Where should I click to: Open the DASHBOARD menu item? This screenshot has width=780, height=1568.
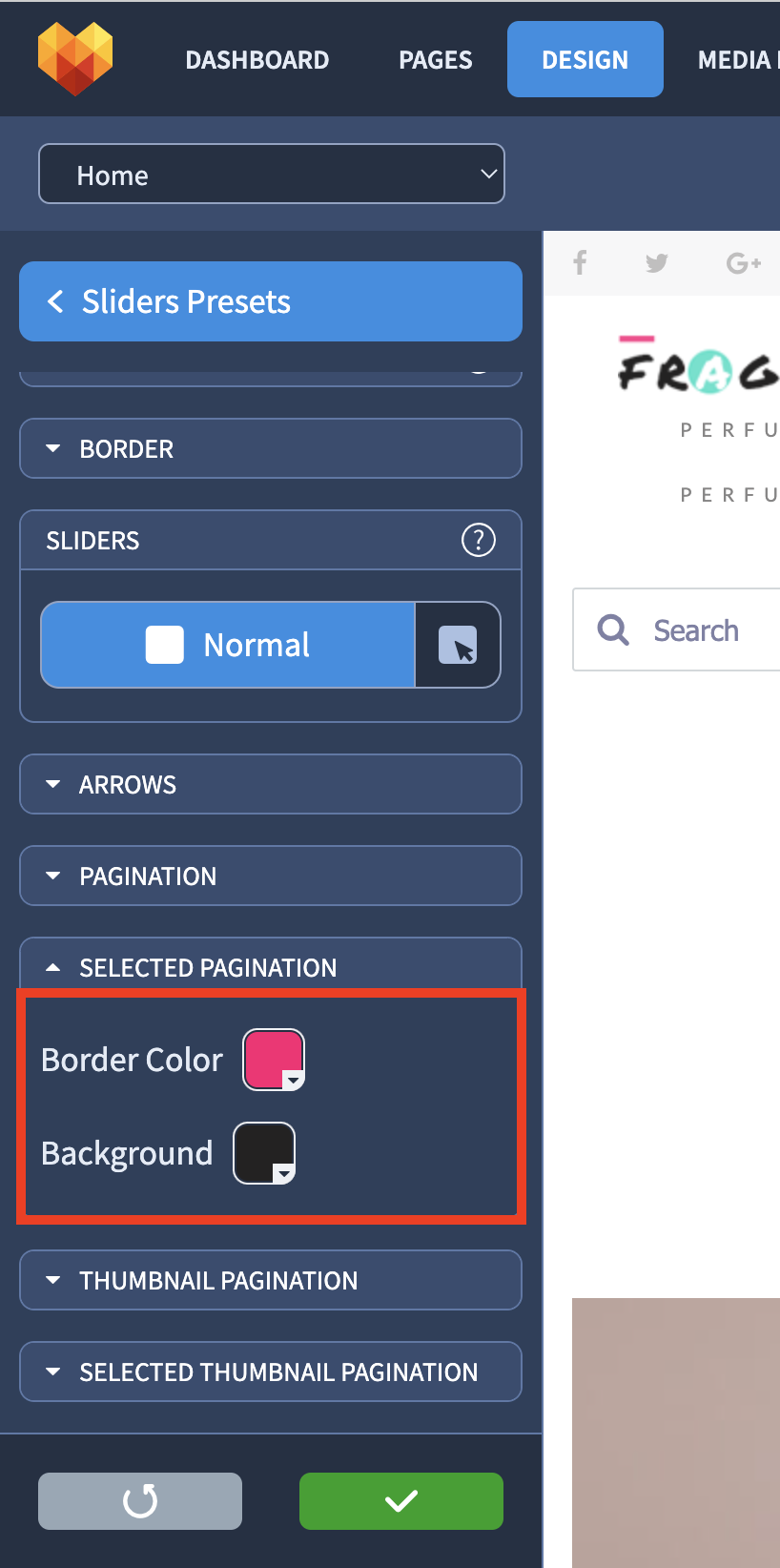click(x=257, y=60)
